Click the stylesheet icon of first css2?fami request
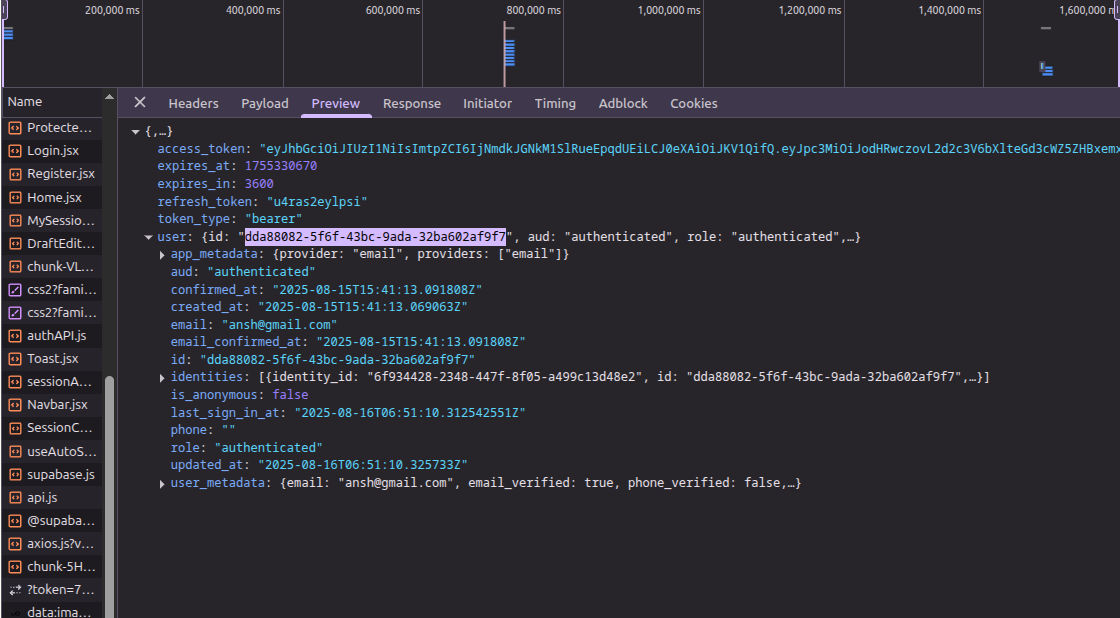Viewport: 1120px width, 618px height. (x=14, y=289)
